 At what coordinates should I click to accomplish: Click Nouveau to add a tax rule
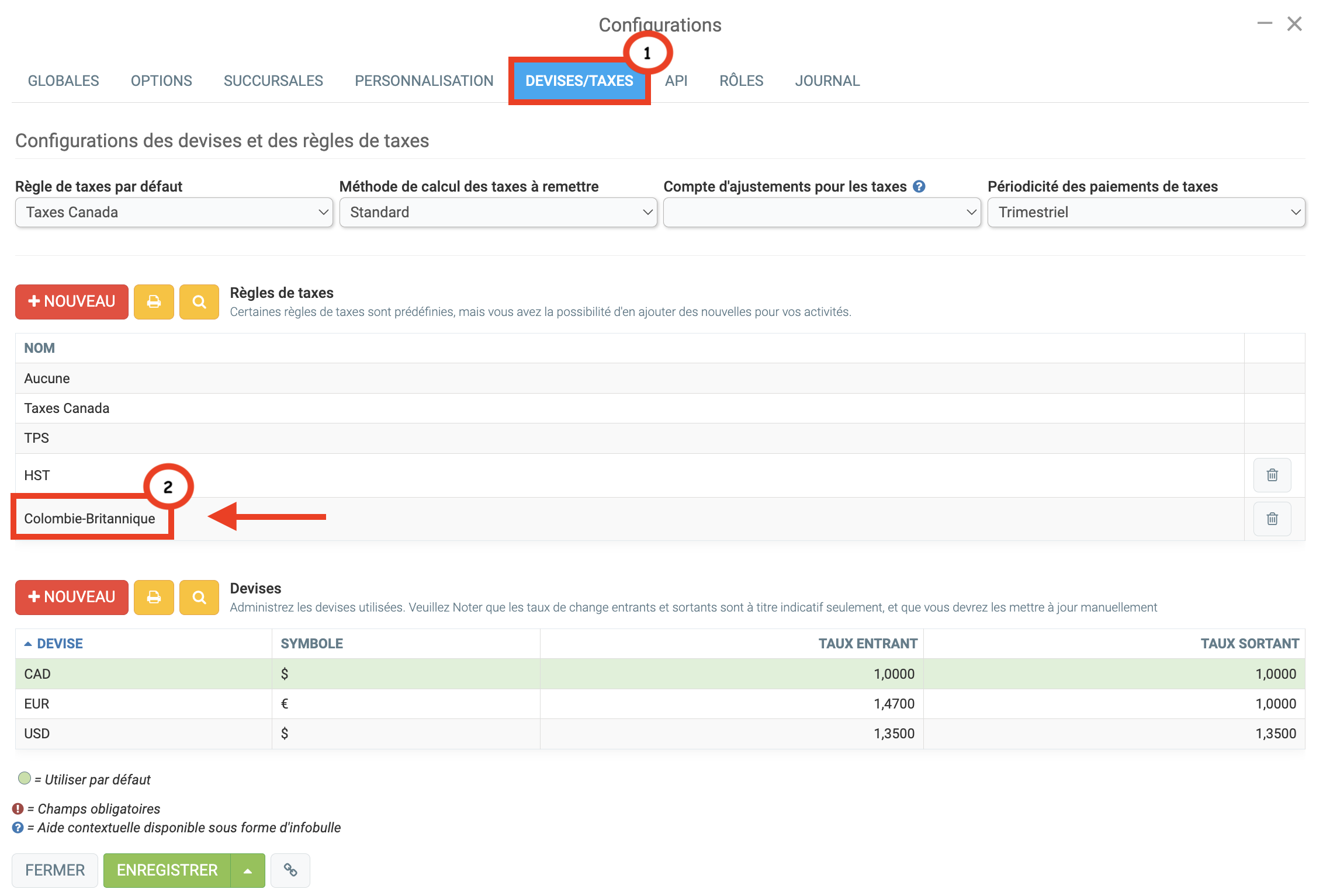click(72, 302)
